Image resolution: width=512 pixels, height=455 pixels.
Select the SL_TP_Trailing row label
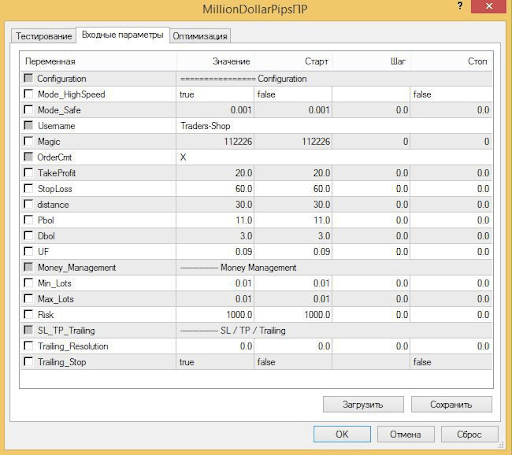(66, 331)
